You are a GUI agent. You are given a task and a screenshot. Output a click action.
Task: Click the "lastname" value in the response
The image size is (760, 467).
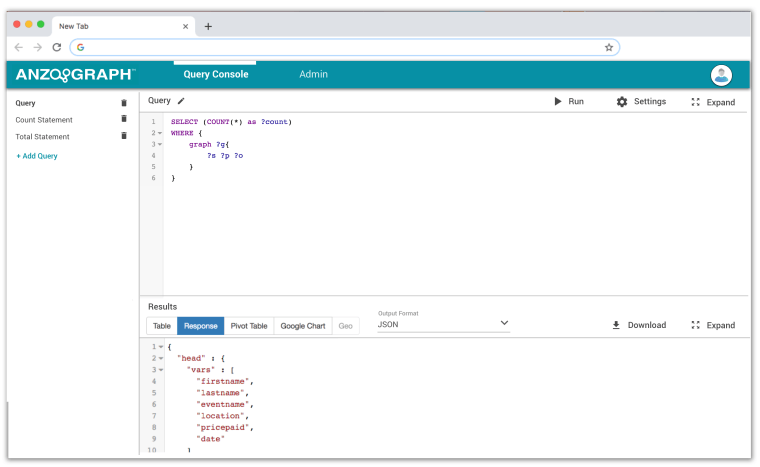click(220, 393)
